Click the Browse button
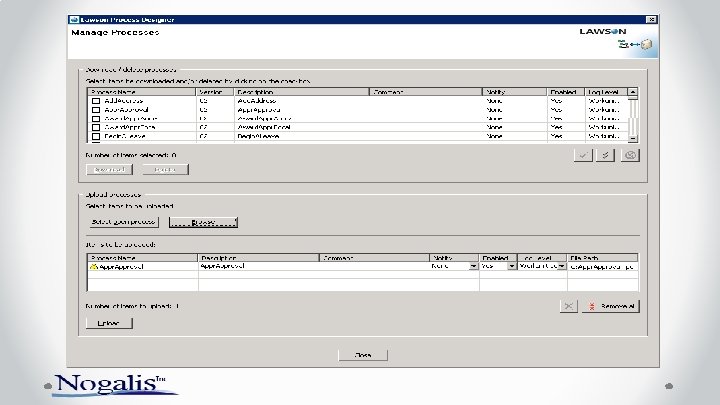The height and width of the screenshot is (405, 720). [203, 223]
